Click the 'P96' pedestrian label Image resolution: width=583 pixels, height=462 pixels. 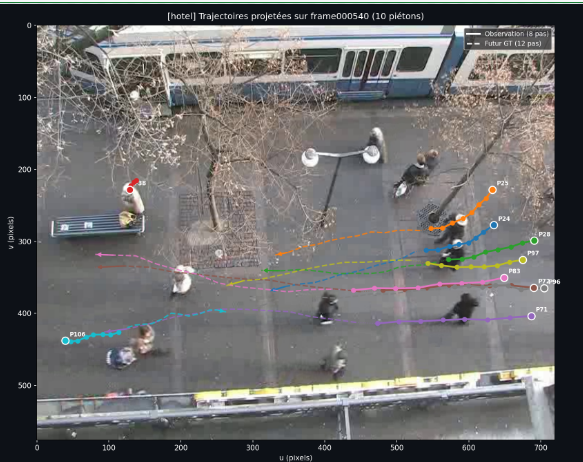click(x=554, y=281)
